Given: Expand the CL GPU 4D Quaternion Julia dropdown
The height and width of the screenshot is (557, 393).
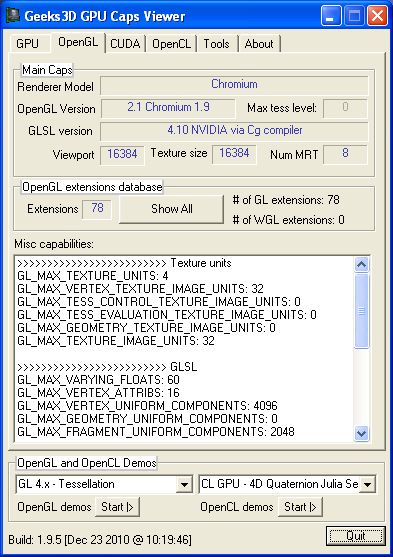Looking at the screenshot, I should click(367, 484).
